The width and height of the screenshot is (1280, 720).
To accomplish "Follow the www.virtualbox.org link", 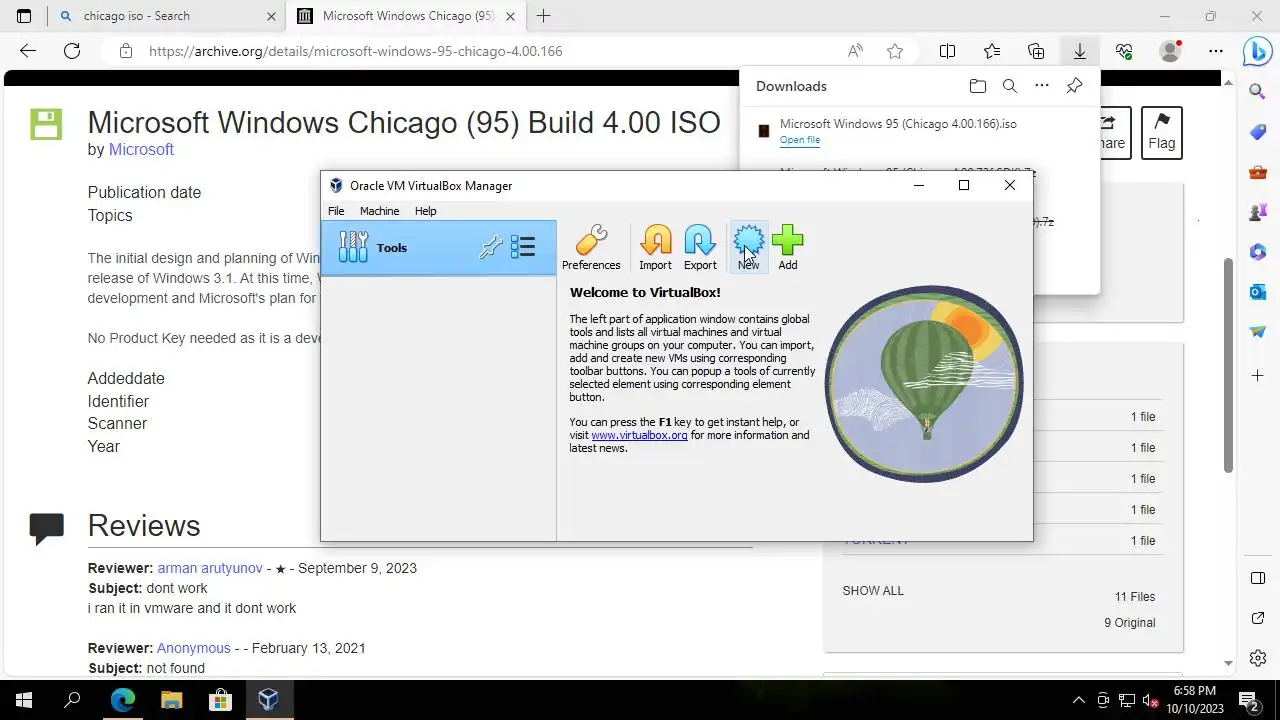I will click(639, 435).
